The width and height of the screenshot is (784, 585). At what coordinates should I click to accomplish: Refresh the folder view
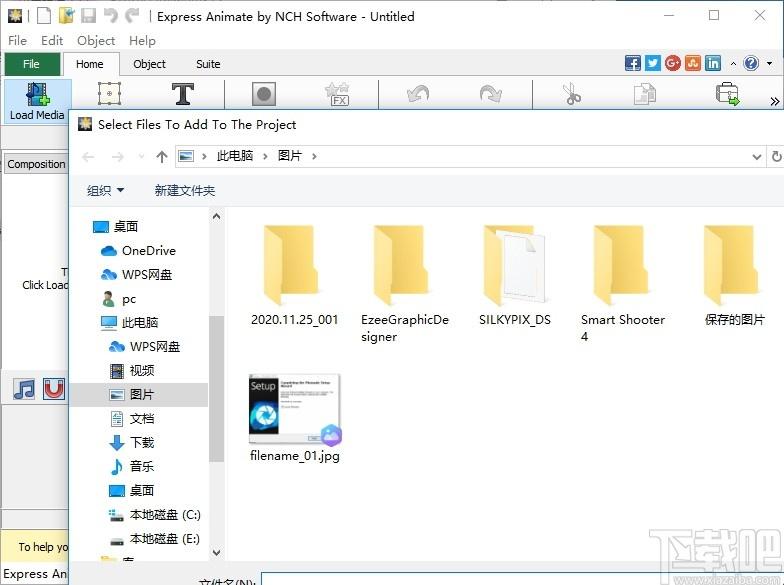coord(776,156)
